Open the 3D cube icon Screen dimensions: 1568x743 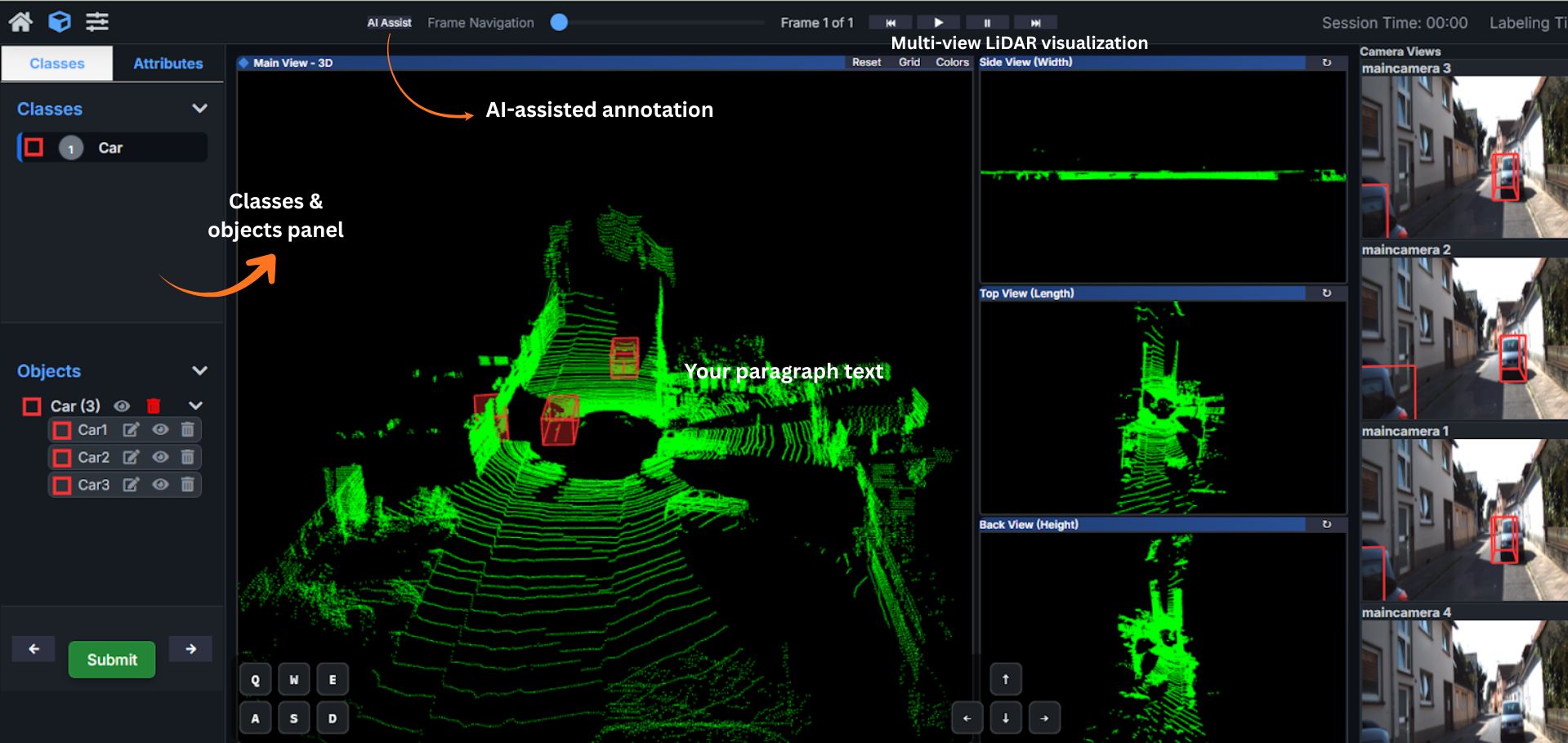pyautogui.click(x=60, y=22)
